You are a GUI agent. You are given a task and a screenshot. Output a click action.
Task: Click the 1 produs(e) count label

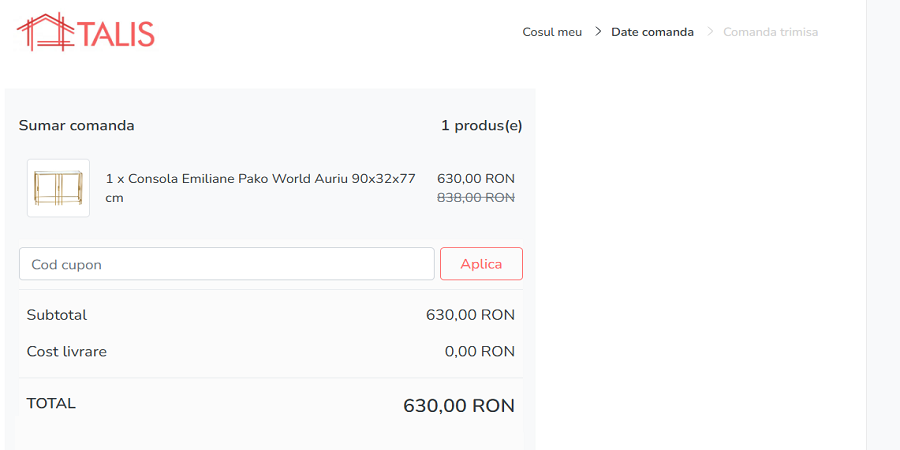pyautogui.click(x=481, y=126)
